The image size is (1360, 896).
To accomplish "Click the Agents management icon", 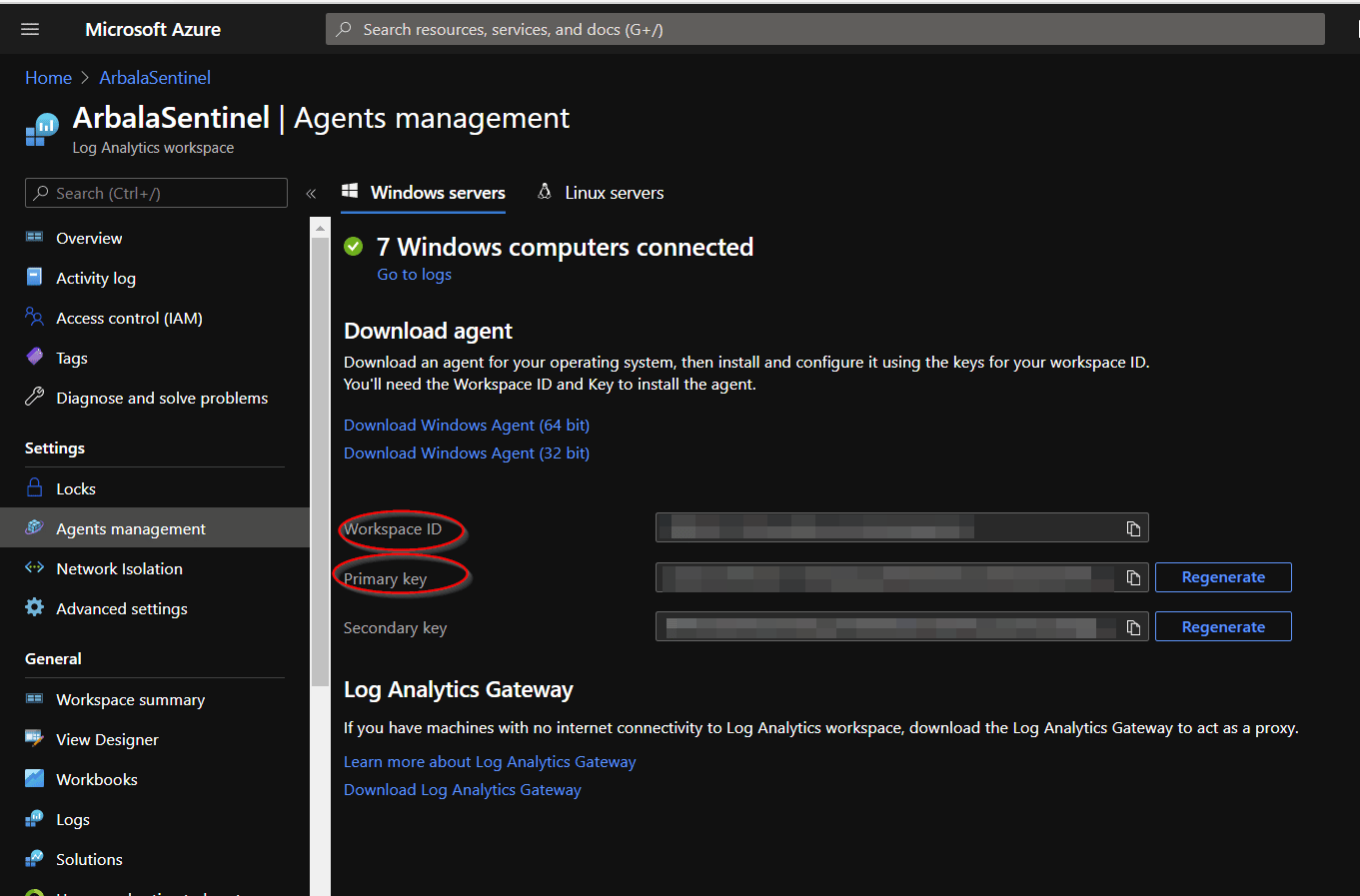I will (34, 527).
